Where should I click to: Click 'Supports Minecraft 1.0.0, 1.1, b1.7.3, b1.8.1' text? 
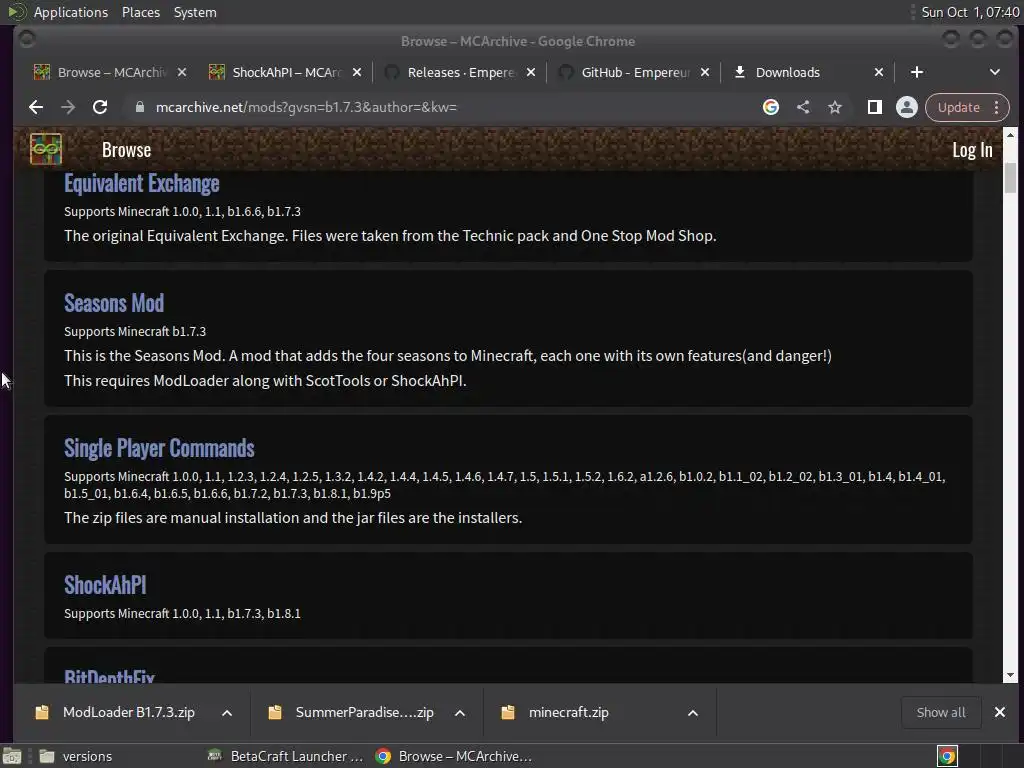coord(182,614)
